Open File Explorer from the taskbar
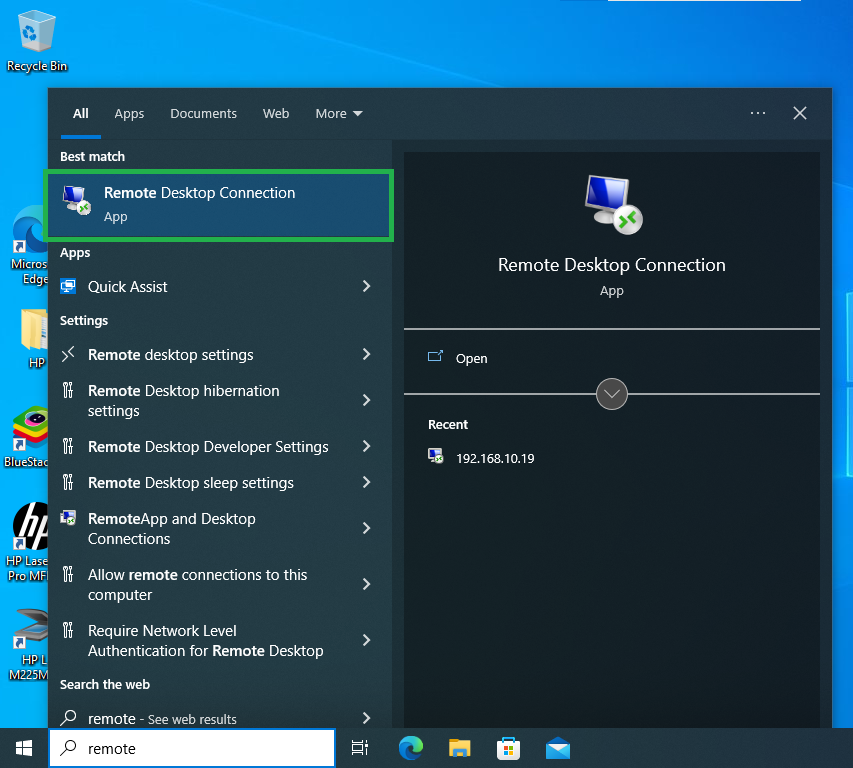 point(459,747)
